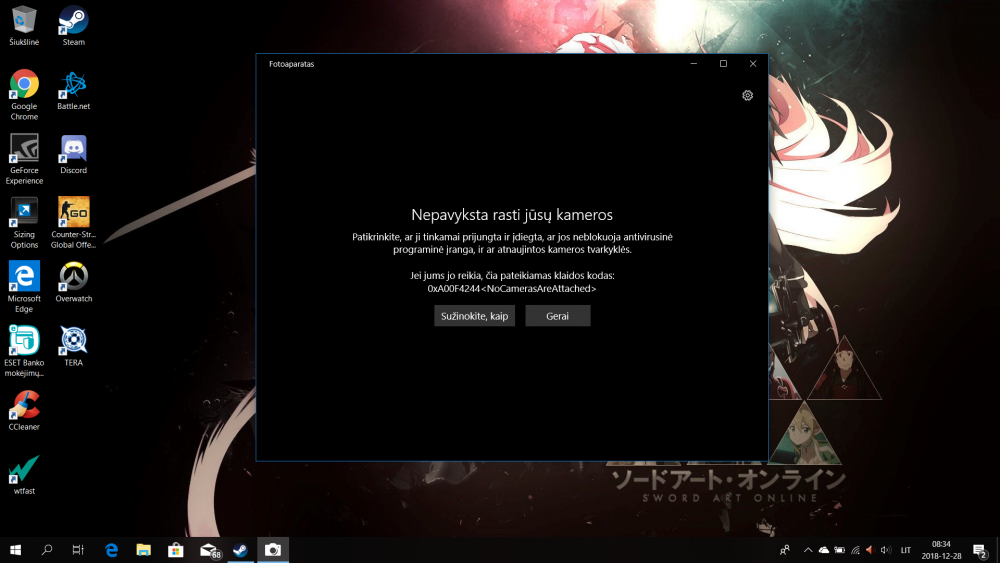This screenshot has width=1000, height=563.
Task: Select the TERA desktop icon
Action: pos(73,346)
